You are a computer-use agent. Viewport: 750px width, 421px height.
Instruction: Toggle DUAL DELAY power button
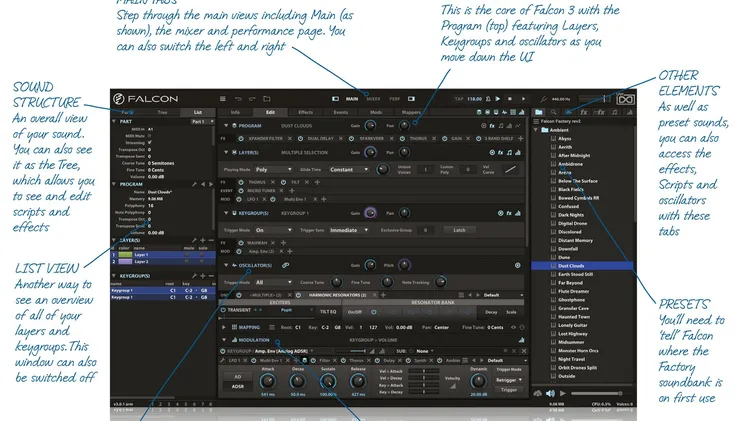pyautogui.click(x=300, y=139)
